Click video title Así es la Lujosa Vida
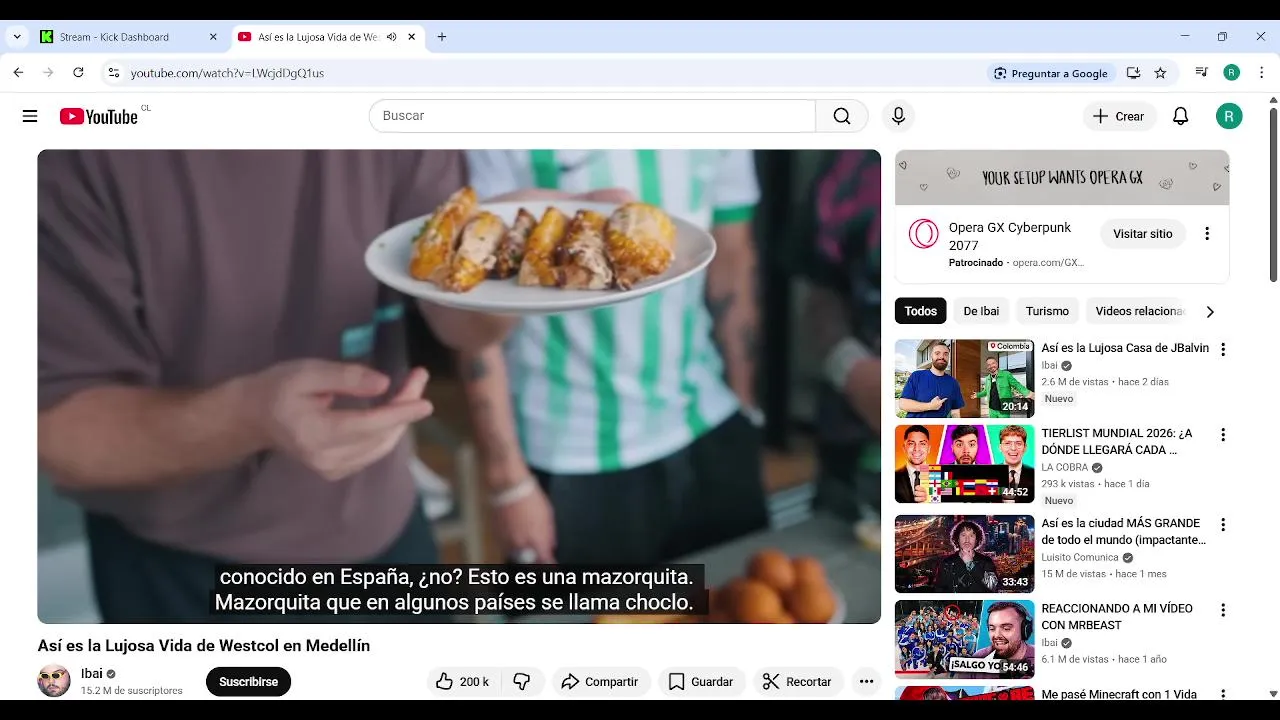Screen dimensions: 1280x720 click(x=204, y=646)
